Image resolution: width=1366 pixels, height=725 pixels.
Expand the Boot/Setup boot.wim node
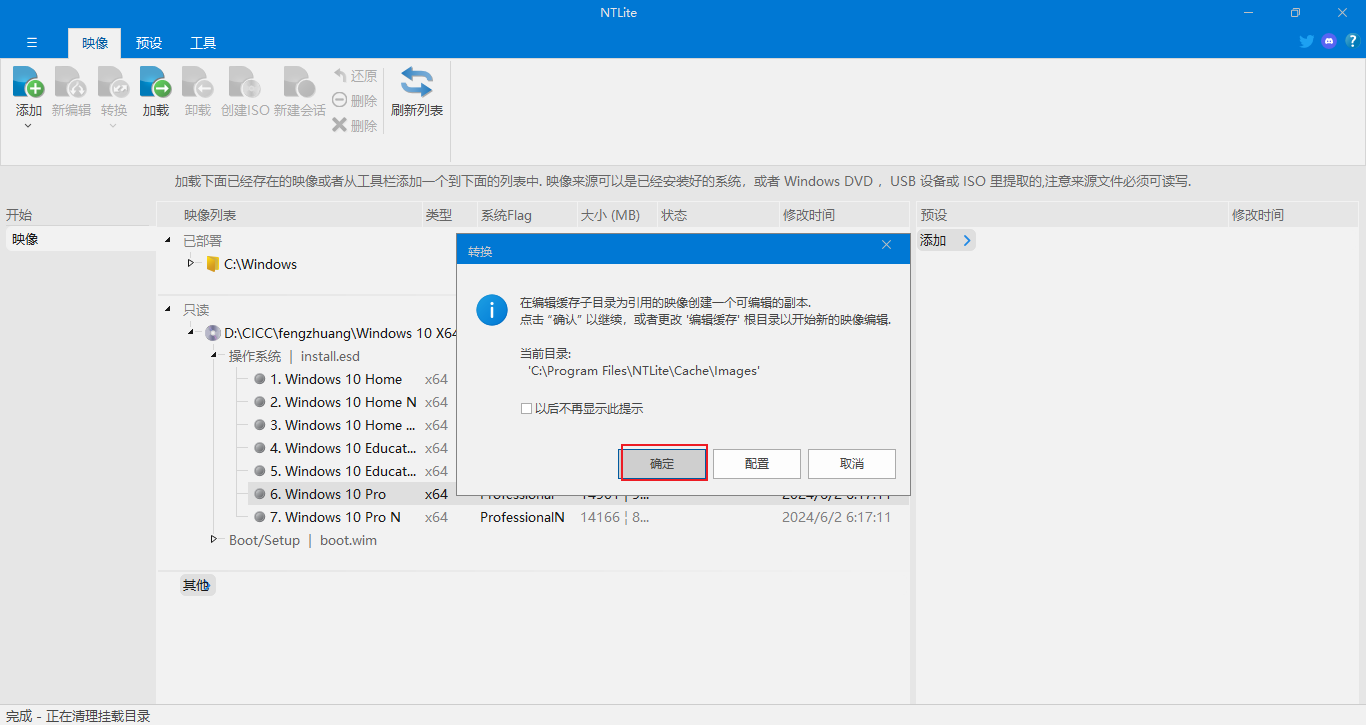click(x=214, y=540)
